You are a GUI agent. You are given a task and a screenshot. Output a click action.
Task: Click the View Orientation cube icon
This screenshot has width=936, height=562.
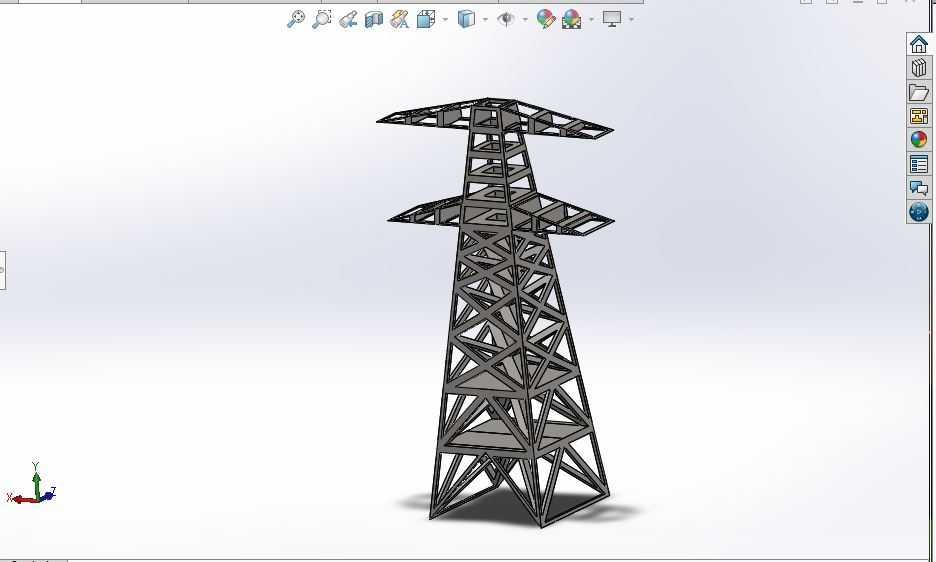point(426,19)
